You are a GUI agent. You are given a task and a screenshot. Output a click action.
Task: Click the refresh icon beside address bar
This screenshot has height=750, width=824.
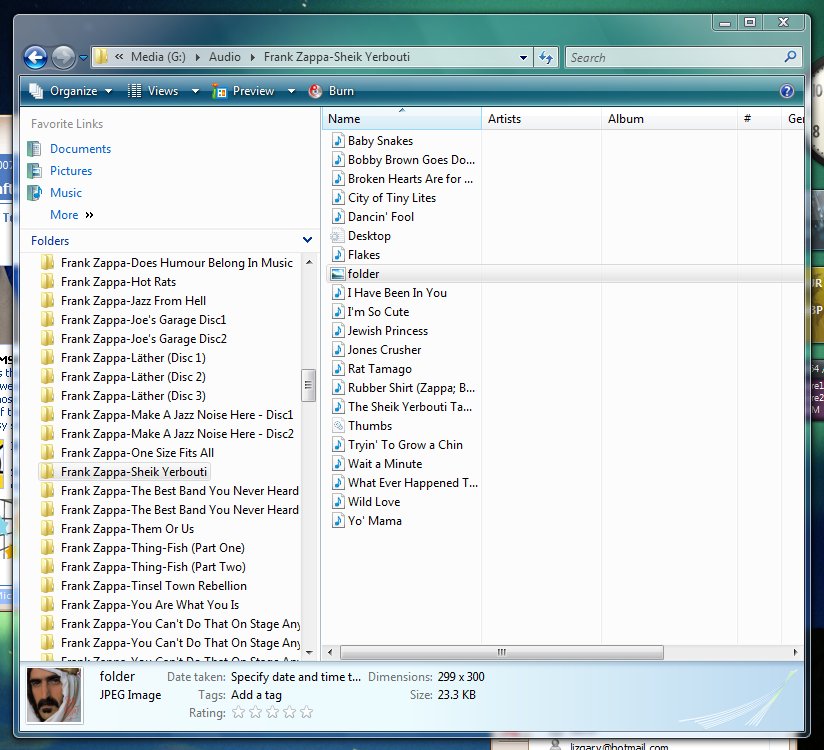point(546,57)
